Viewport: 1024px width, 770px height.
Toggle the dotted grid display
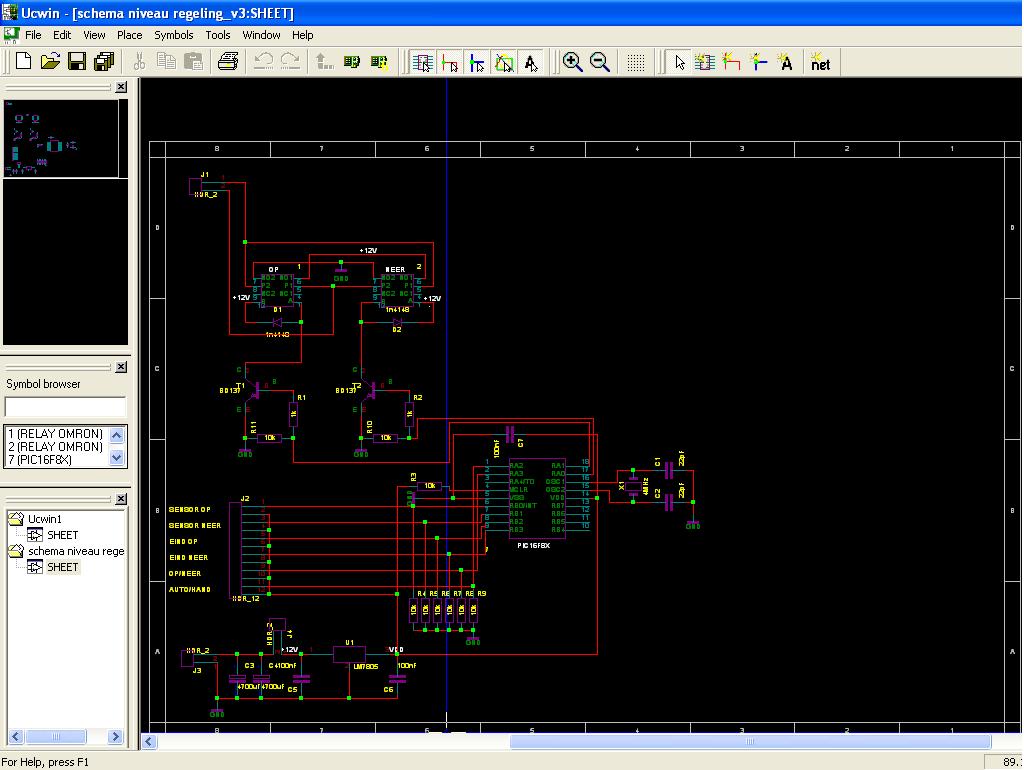click(636, 62)
